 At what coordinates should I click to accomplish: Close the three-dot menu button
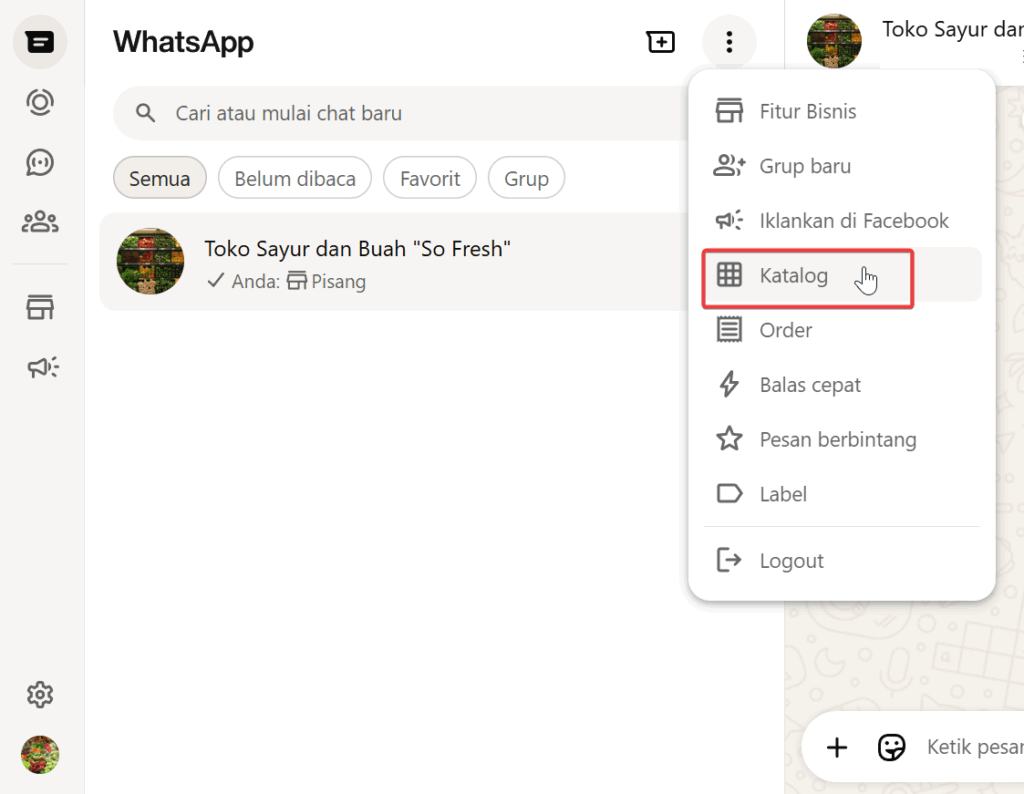[x=729, y=42]
